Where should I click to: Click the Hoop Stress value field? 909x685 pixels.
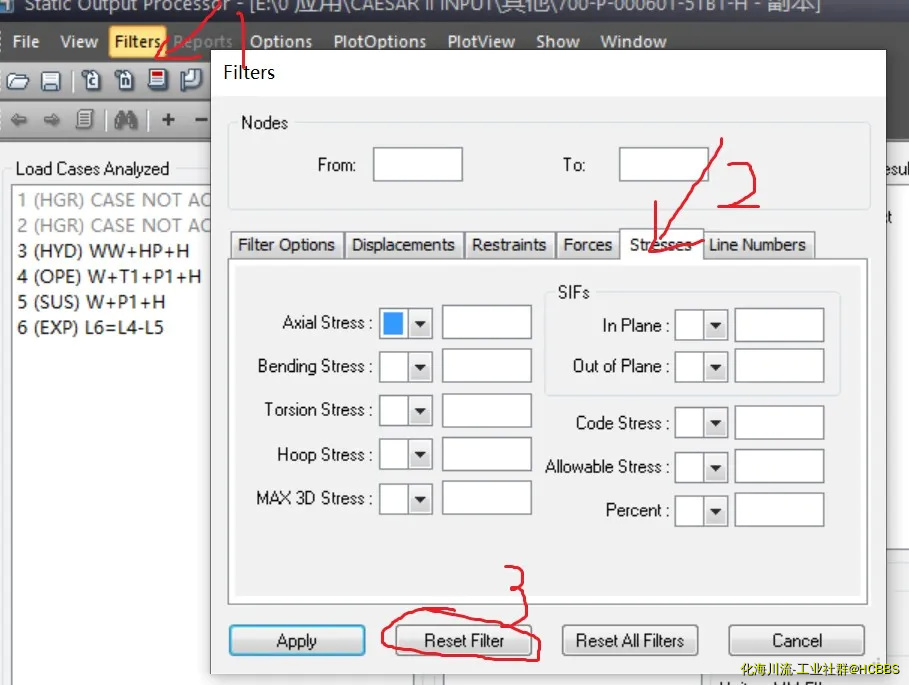coord(486,454)
